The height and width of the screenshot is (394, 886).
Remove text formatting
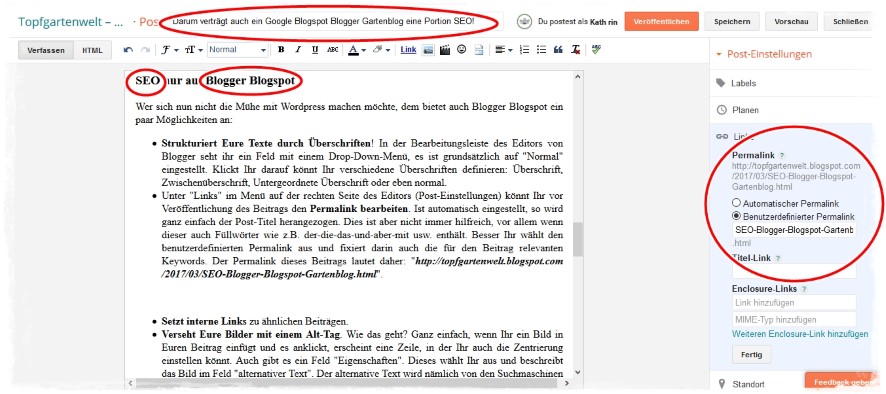coord(575,50)
